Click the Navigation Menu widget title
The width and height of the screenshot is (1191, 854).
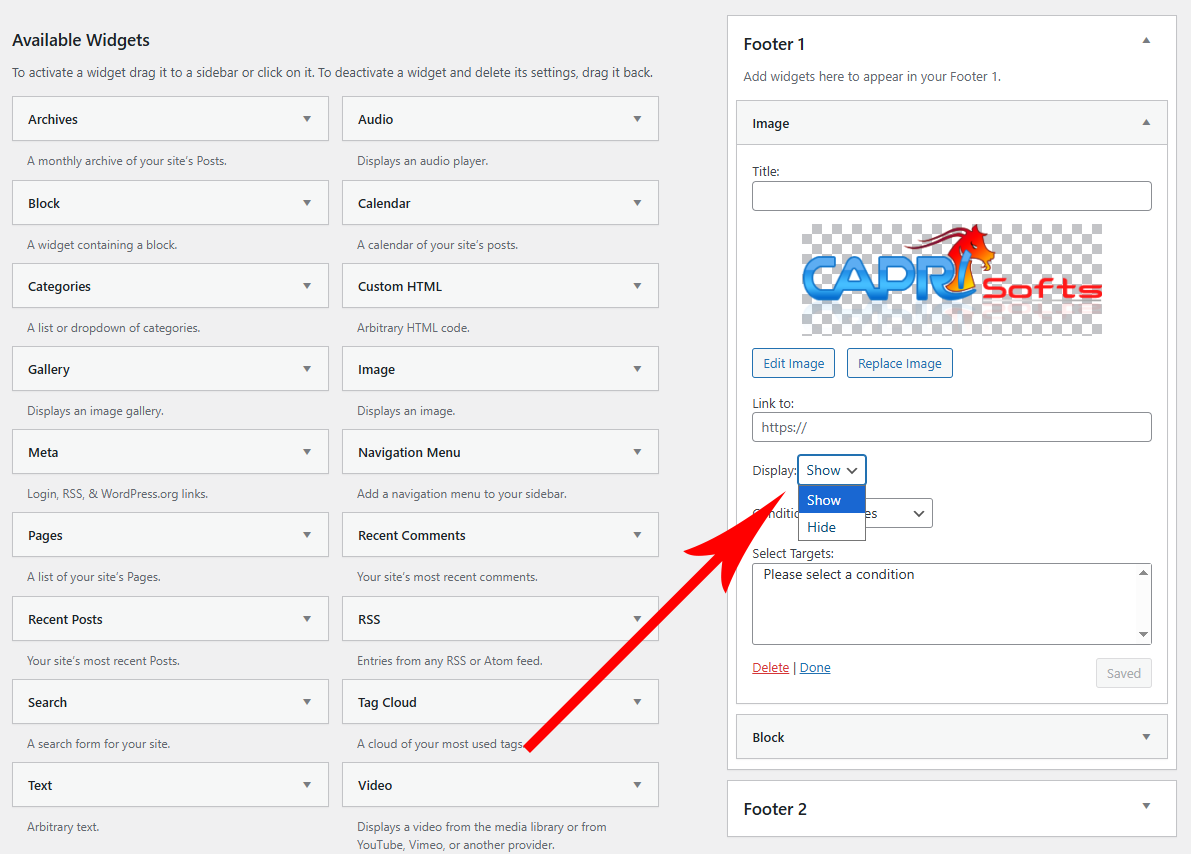pos(409,452)
